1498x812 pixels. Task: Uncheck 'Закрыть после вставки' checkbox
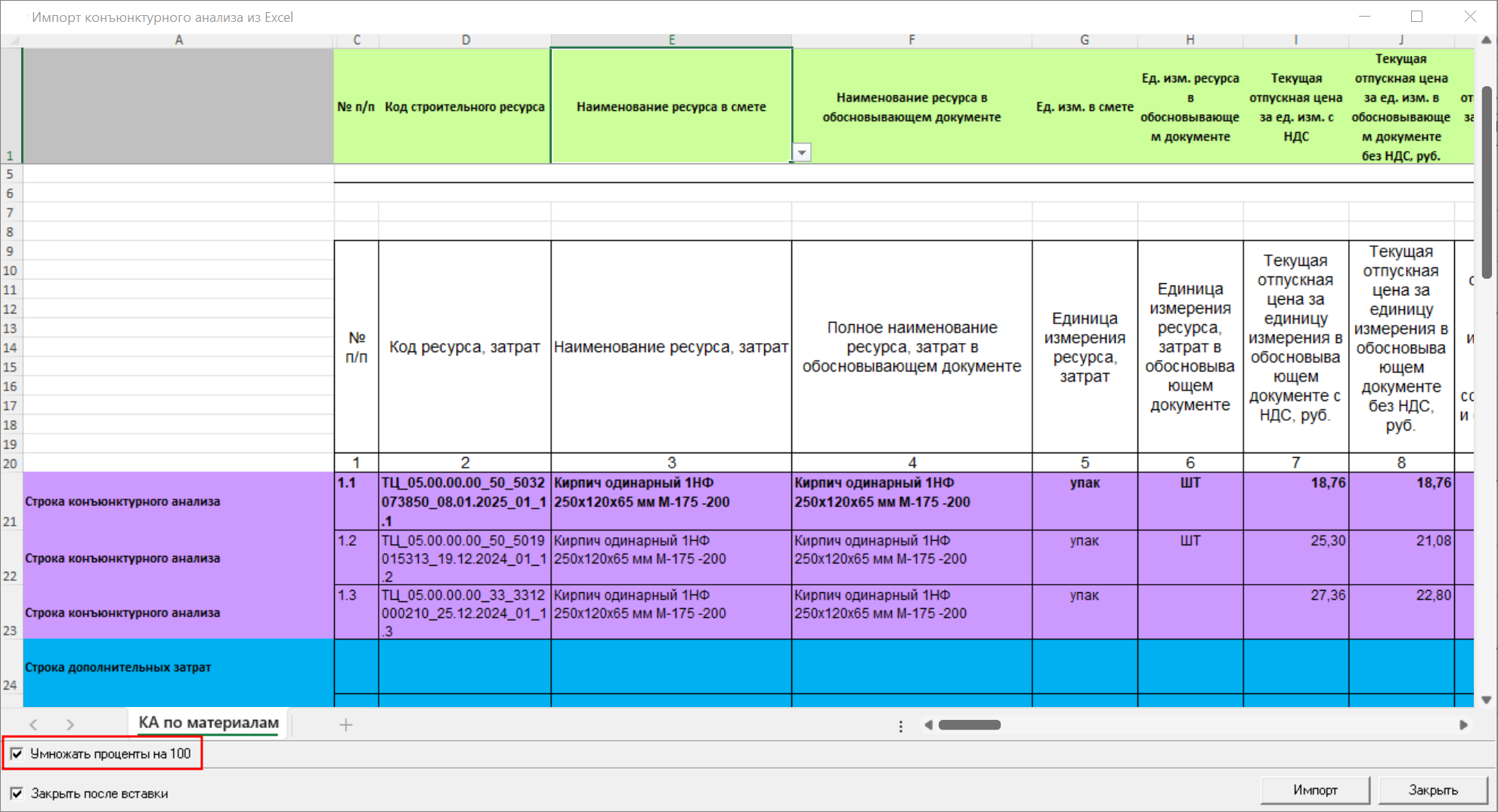tap(17, 794)
